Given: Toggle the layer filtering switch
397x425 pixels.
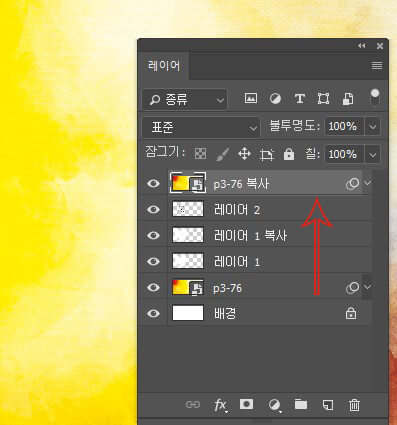Looking at the screenshot, I should pos(375,97).
